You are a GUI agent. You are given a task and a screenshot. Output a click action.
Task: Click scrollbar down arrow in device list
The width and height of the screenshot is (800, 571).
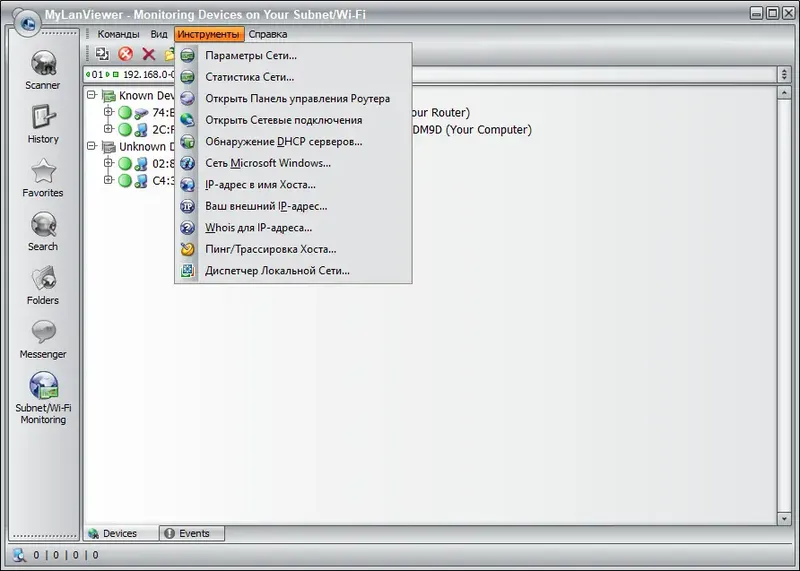tap(784, 519)
